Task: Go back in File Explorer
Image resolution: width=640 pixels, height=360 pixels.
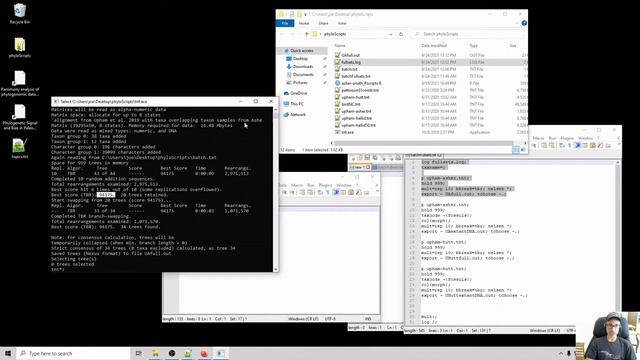Action: coord(282,34)
